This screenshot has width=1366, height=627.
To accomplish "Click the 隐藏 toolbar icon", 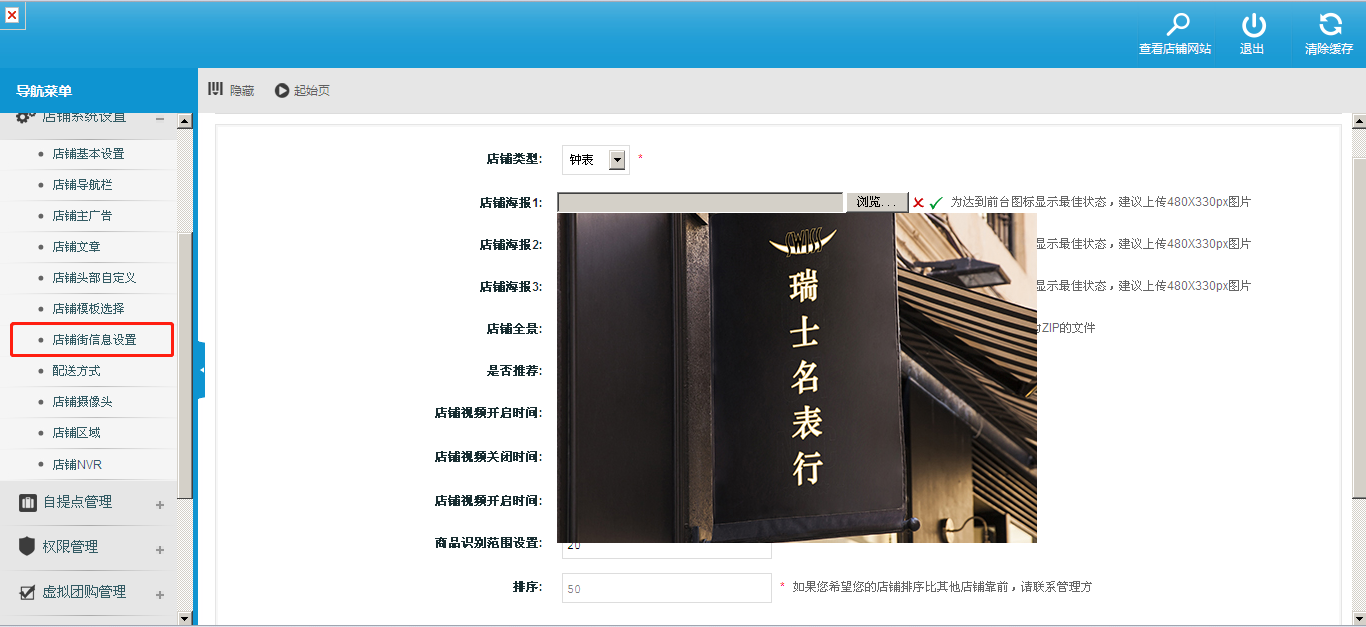I will point(215,90).
